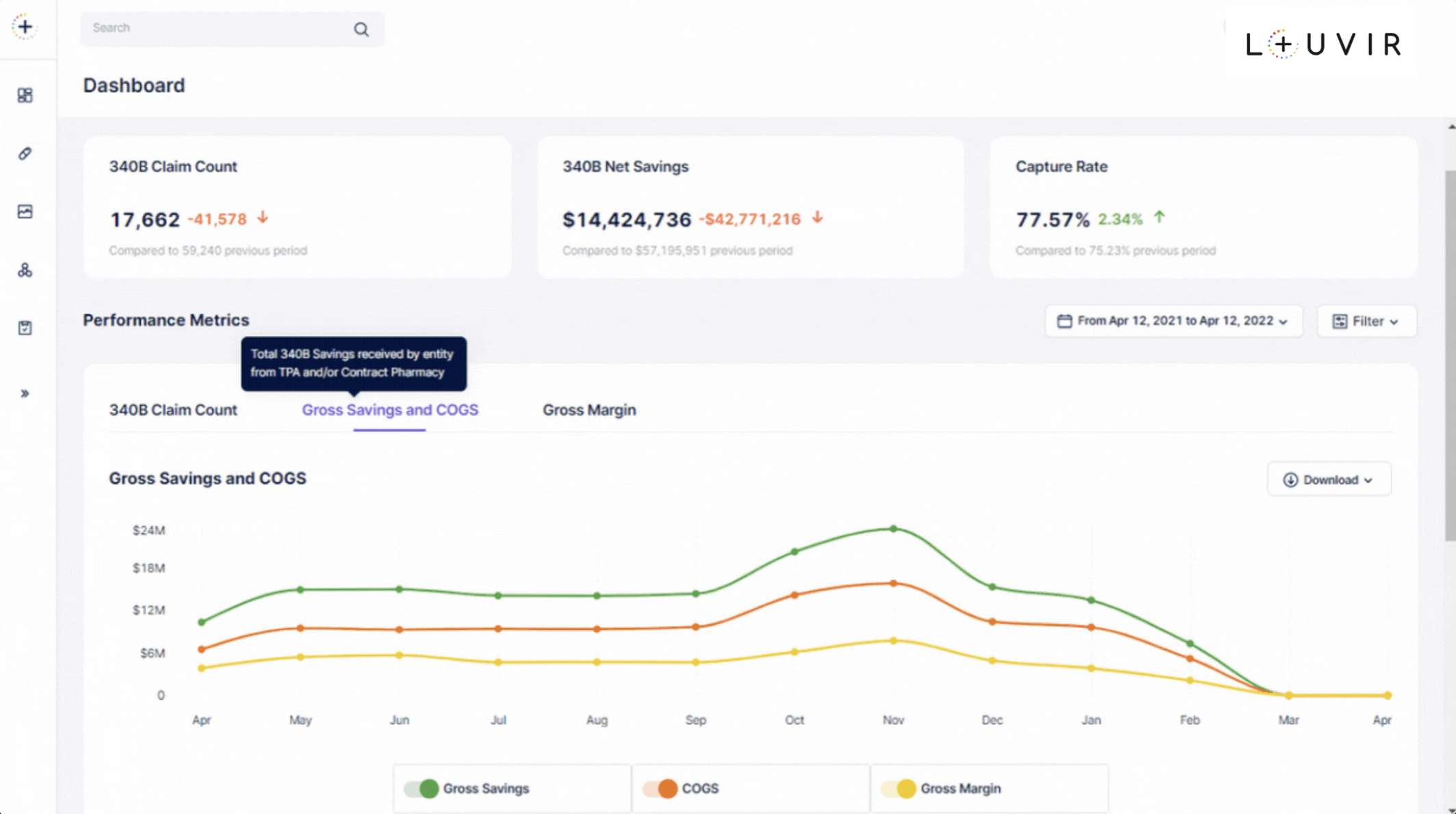Click the November Gross Savings peak point
Image resolution: width=1456 pixels, height=814 pixels.
click(893, 529)
